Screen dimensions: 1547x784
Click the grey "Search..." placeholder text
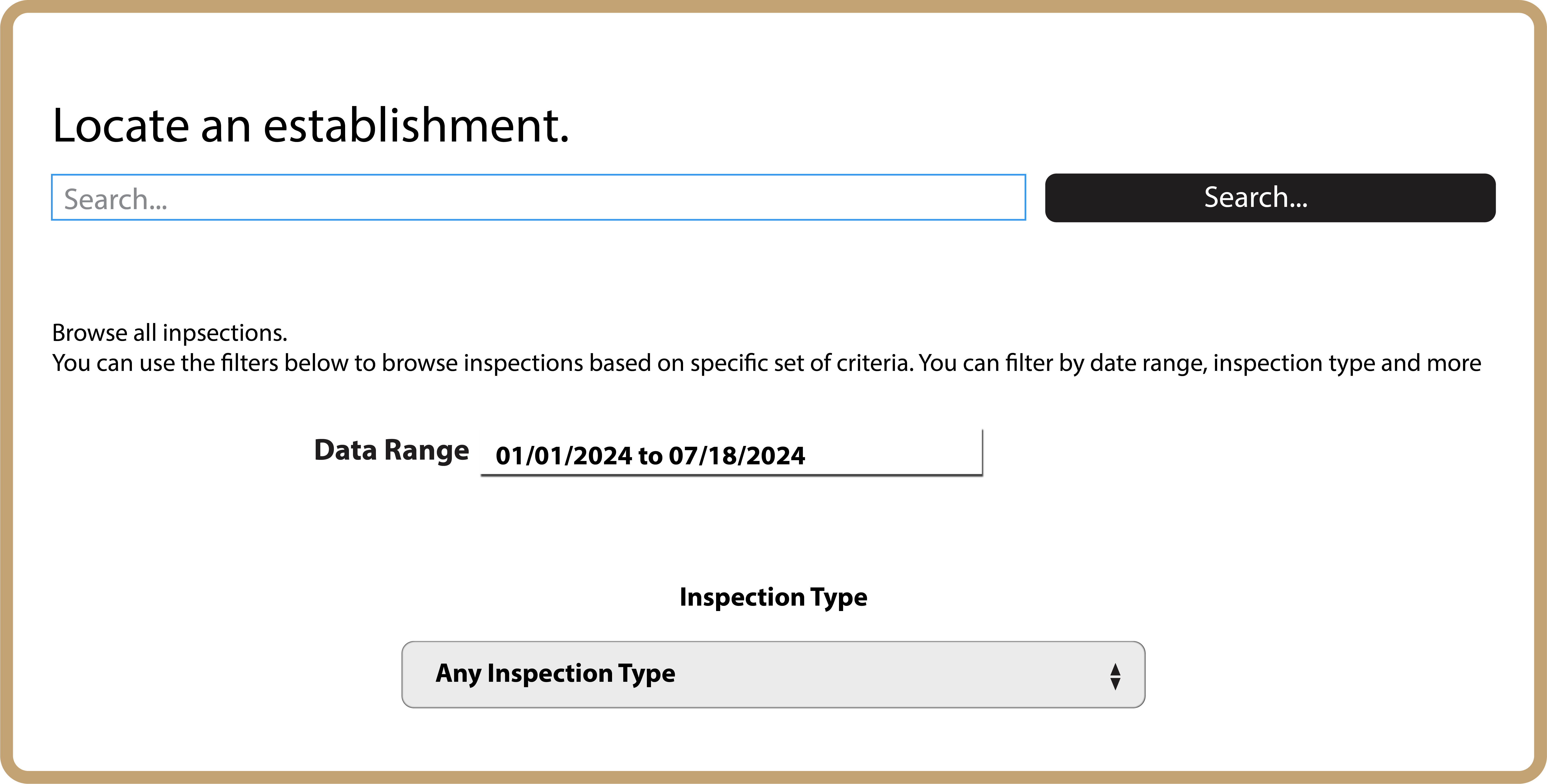pos(115,199)
